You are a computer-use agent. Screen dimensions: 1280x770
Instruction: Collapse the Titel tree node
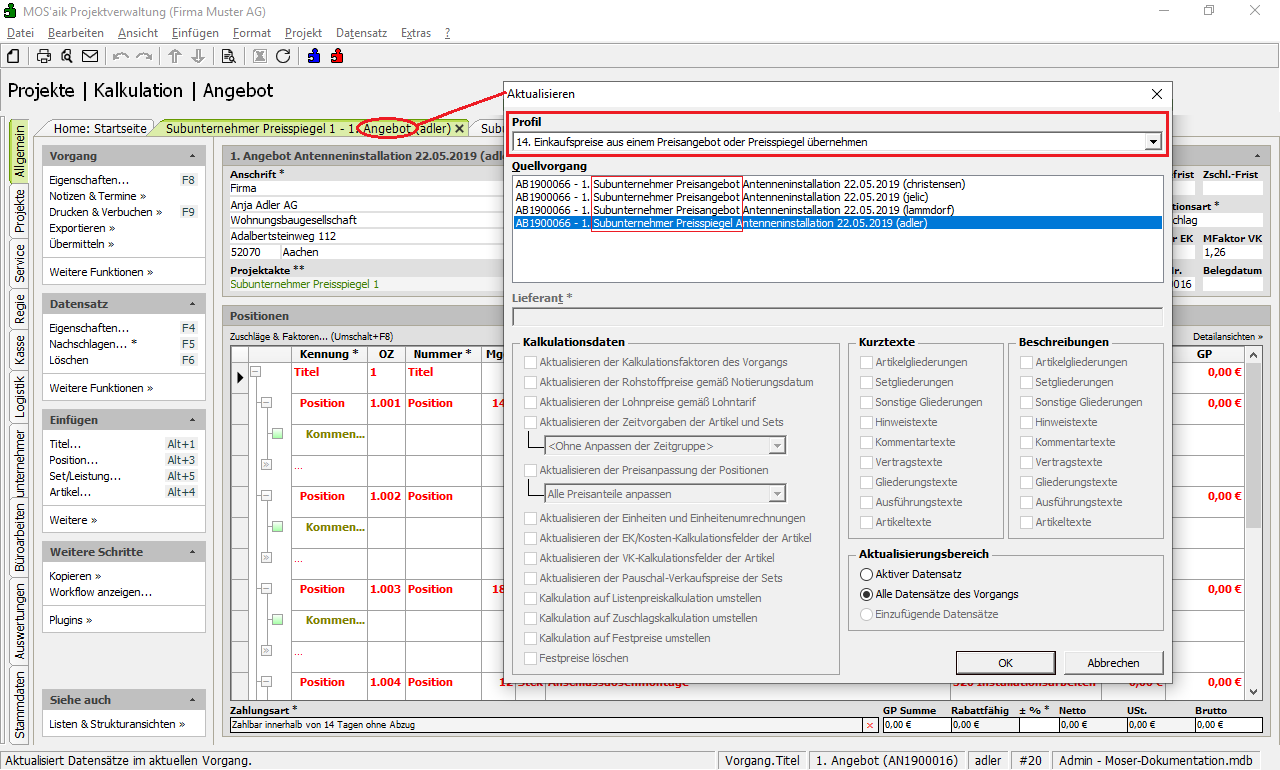point(256,372)
